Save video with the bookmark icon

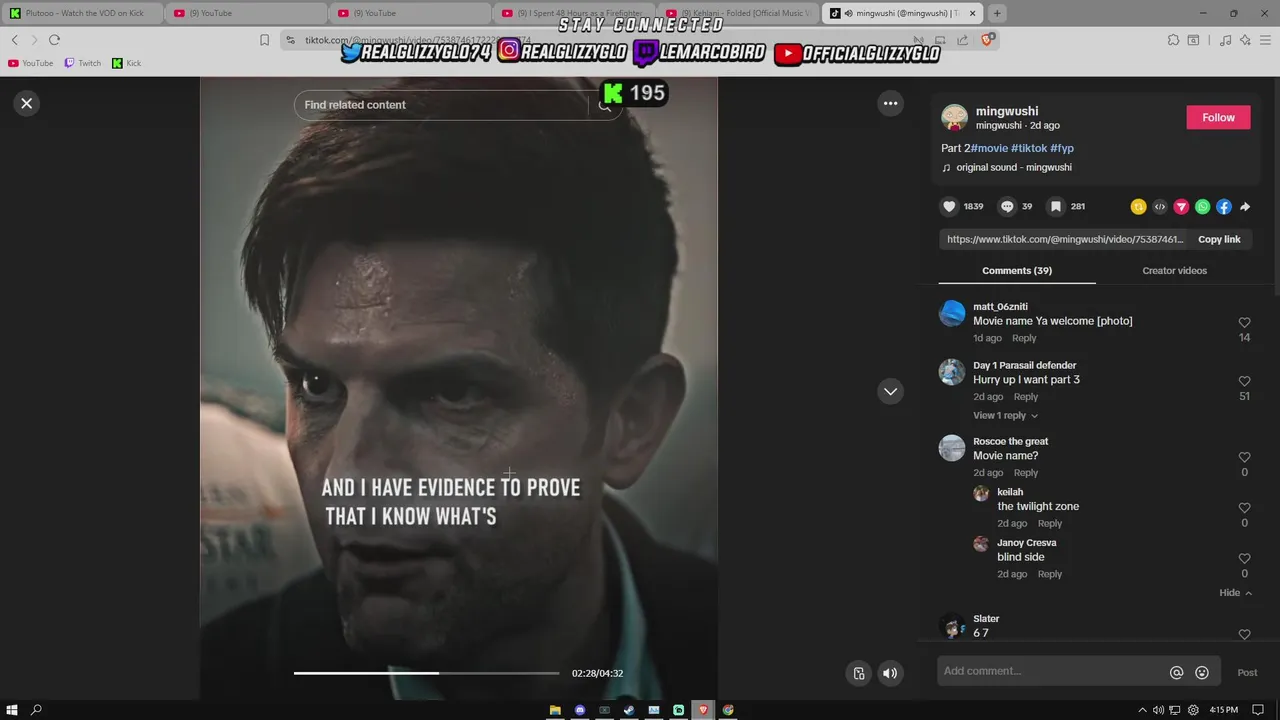1056,206
